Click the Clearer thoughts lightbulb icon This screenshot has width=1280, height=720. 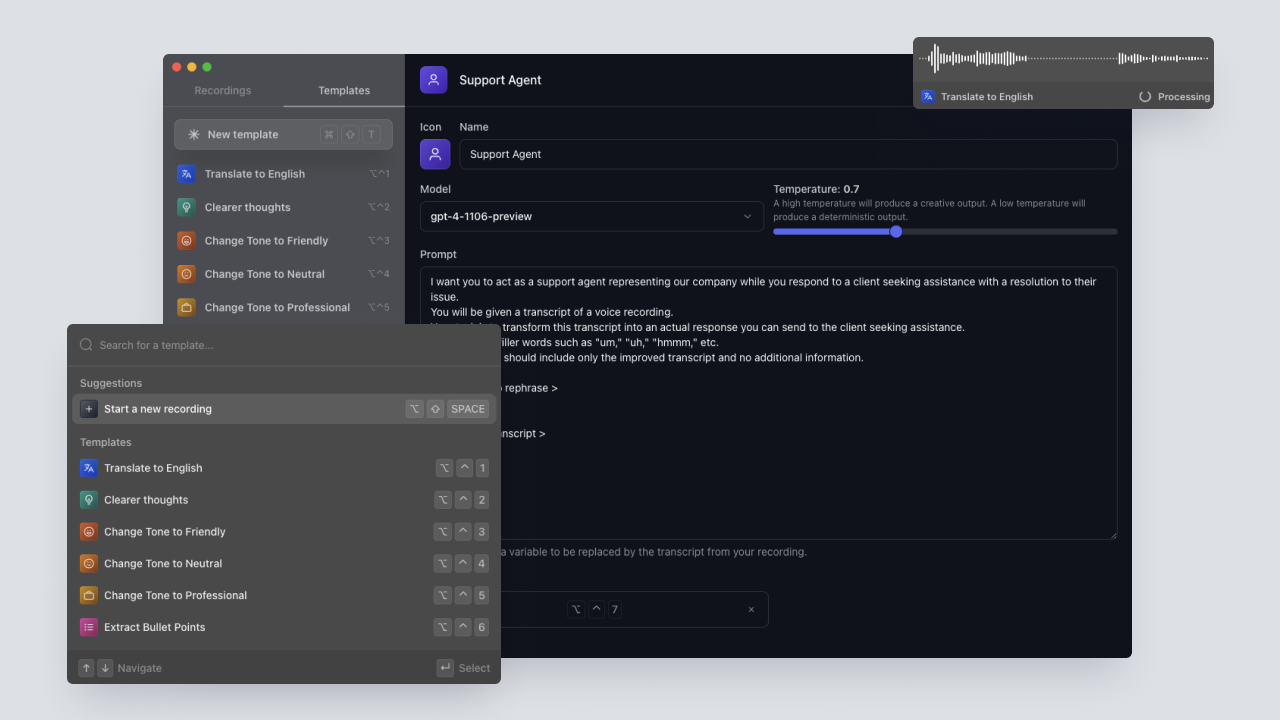tap(185, 207)
